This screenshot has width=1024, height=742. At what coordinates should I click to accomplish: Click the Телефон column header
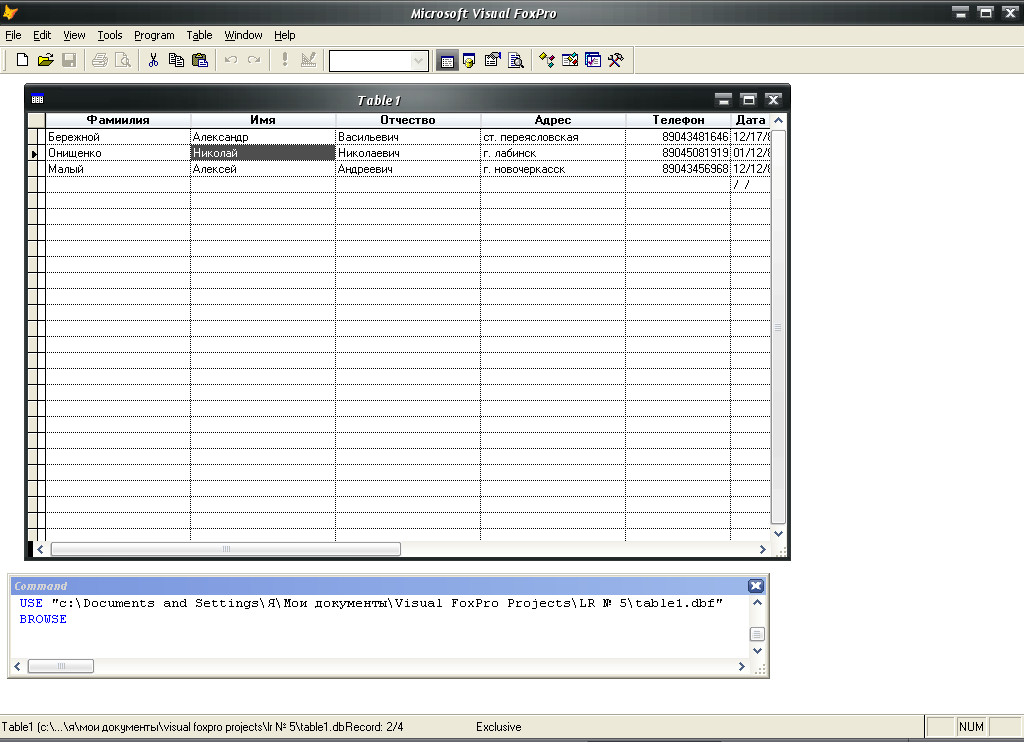[x=678, y=120]
